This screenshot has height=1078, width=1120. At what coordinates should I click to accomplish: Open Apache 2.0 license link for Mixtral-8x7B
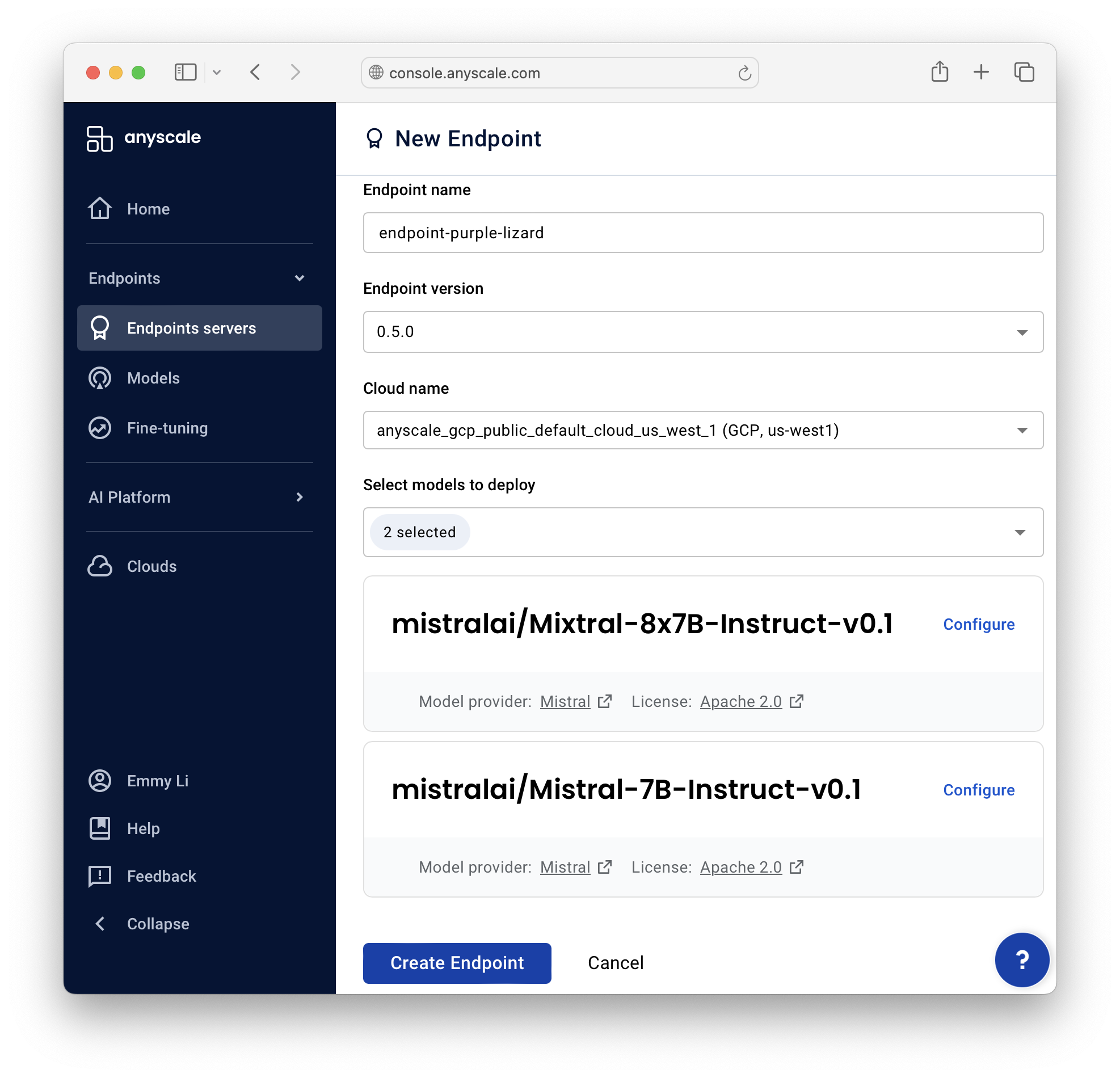click(x=740, y=701)
